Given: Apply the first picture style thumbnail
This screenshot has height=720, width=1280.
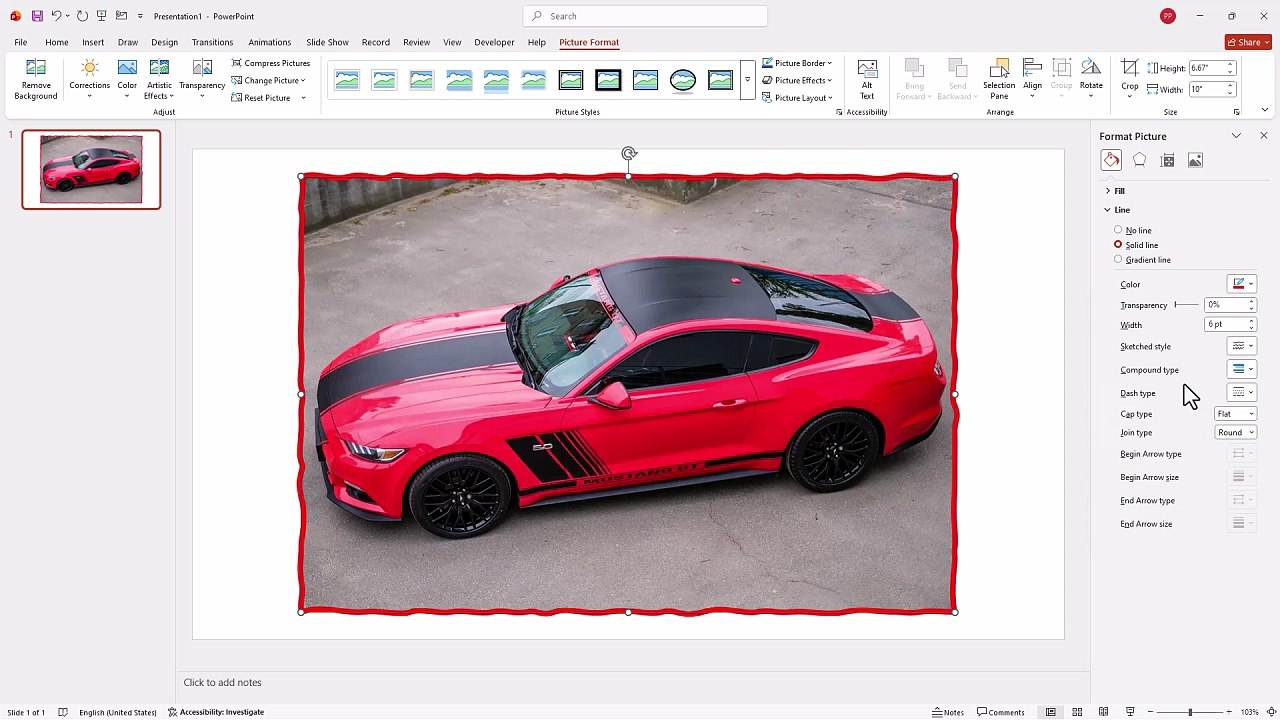Looking at the screenshot, I should (347, 80).
